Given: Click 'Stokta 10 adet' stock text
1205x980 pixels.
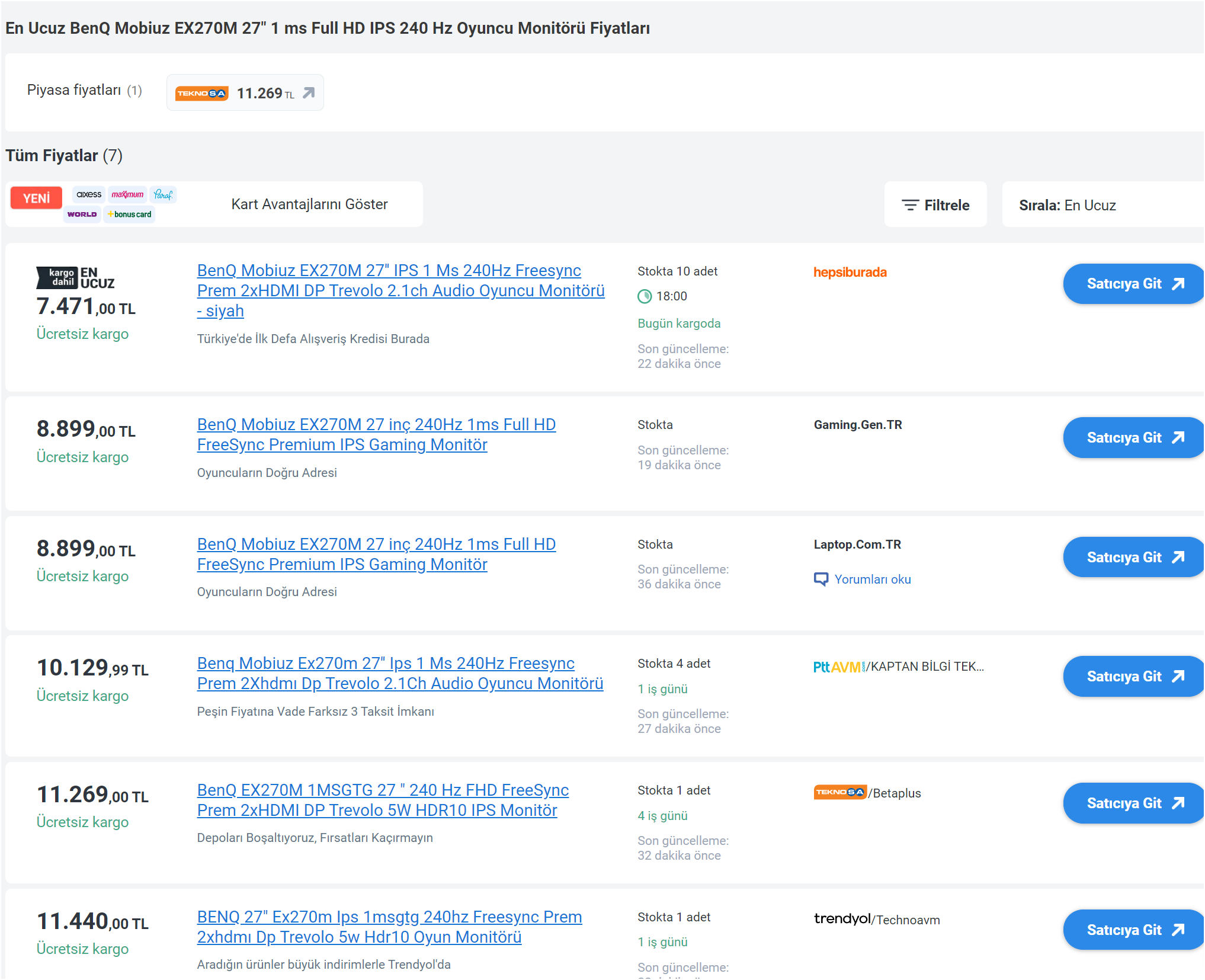Looking at the screenshot, I should coord(677,271).
